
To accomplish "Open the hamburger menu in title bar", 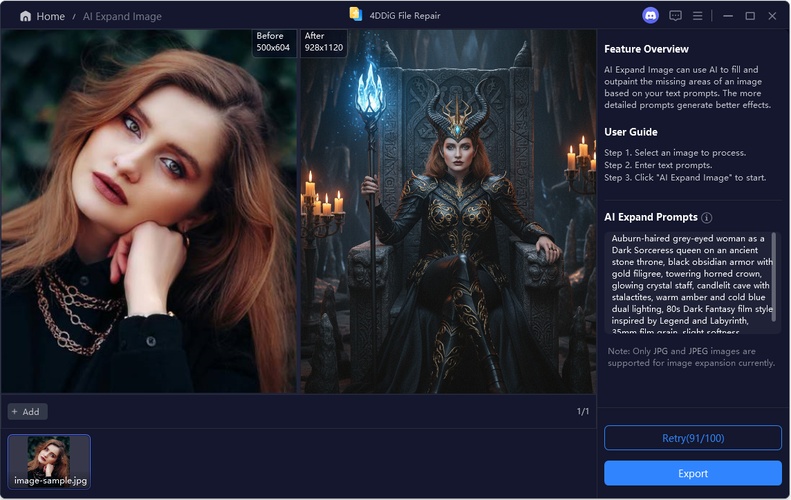I will pyautogui.click(x=697, y=16).
